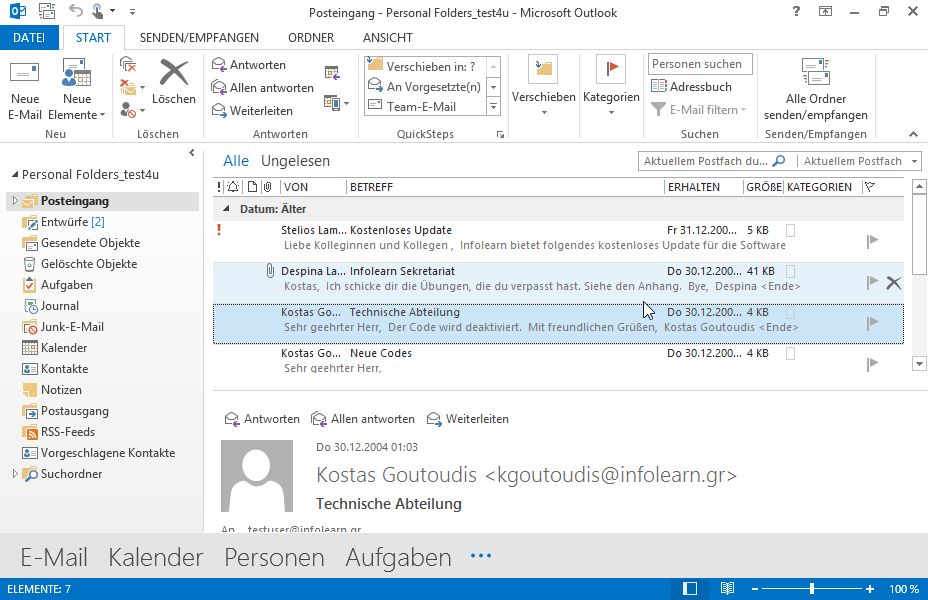The image size is (928, 600).
Task: Toggle category box for Neue Codes
Action: [790, 353]
